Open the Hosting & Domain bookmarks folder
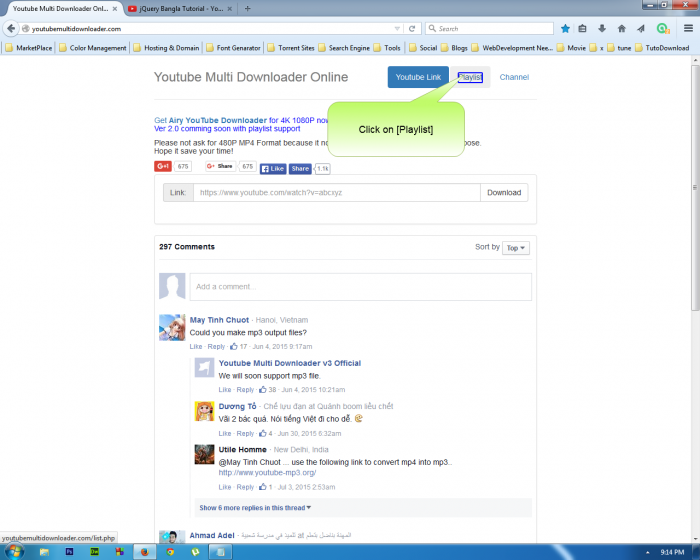Image resolution: width=700 pixels, height=560 pixels. pyautogui.click(x=167, y=48)
